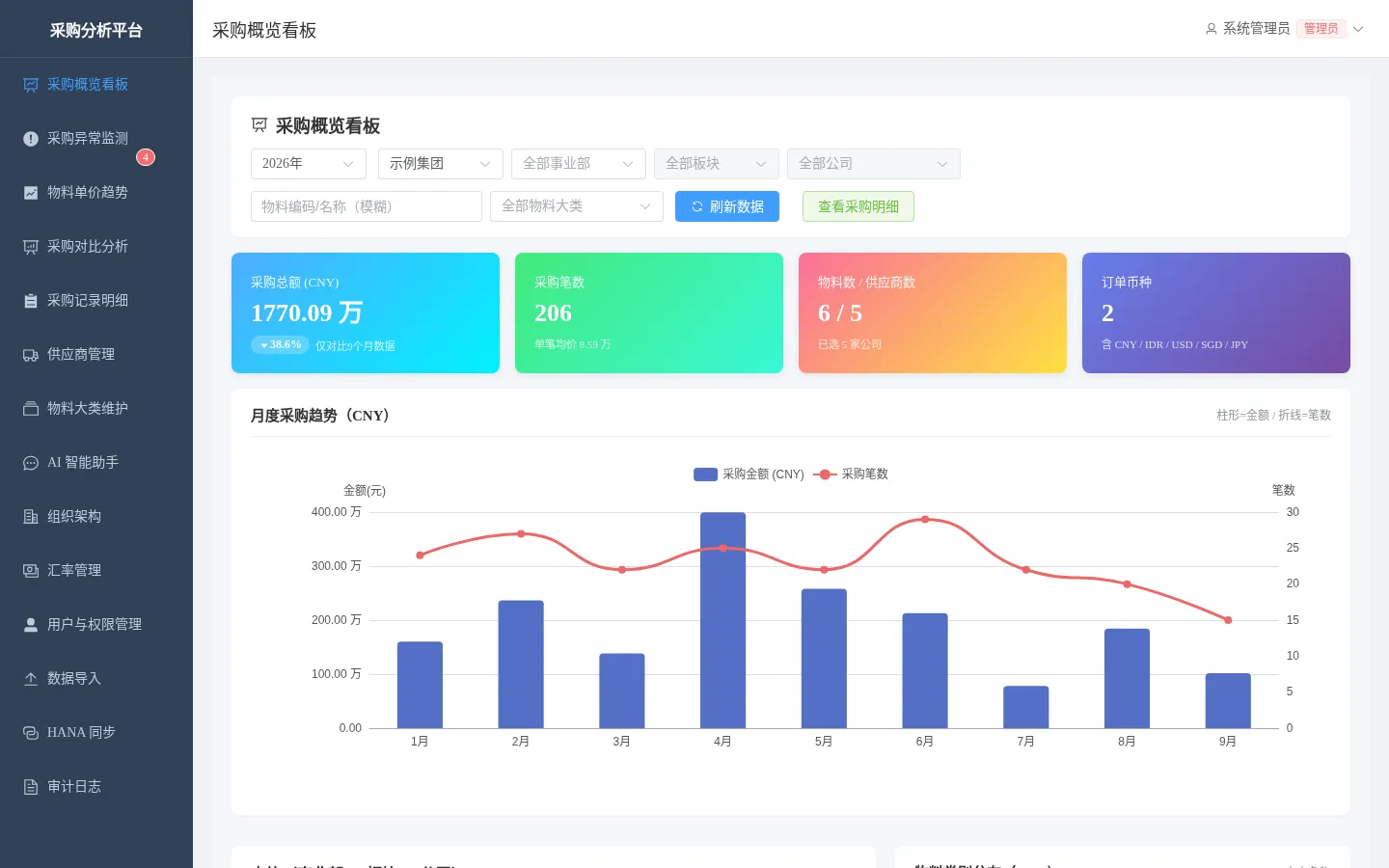
Task: Go to 物料单价趋势 menu item
Action: pos(96,193)
